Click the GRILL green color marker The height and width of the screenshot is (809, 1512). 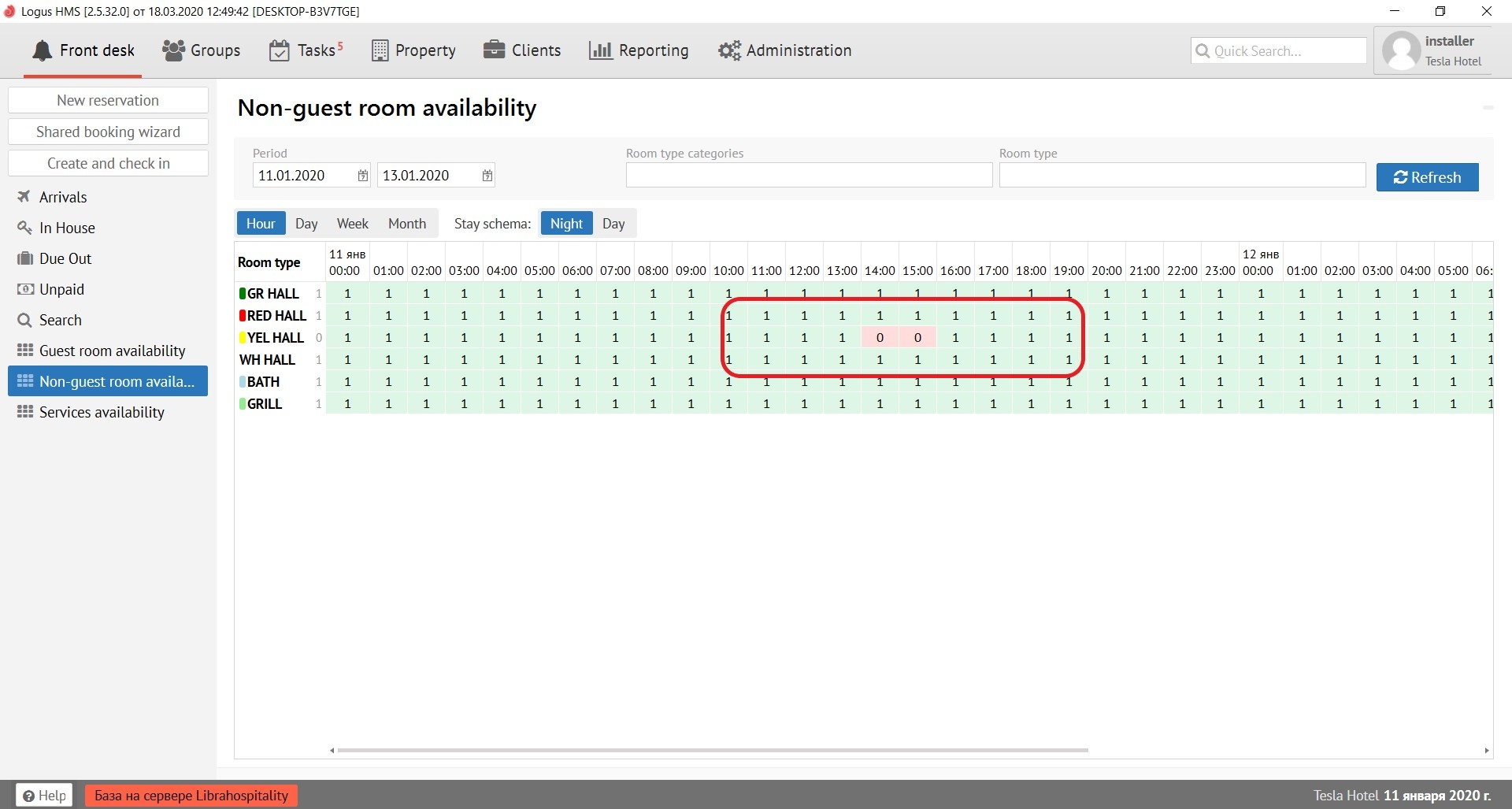coord(243,403)
